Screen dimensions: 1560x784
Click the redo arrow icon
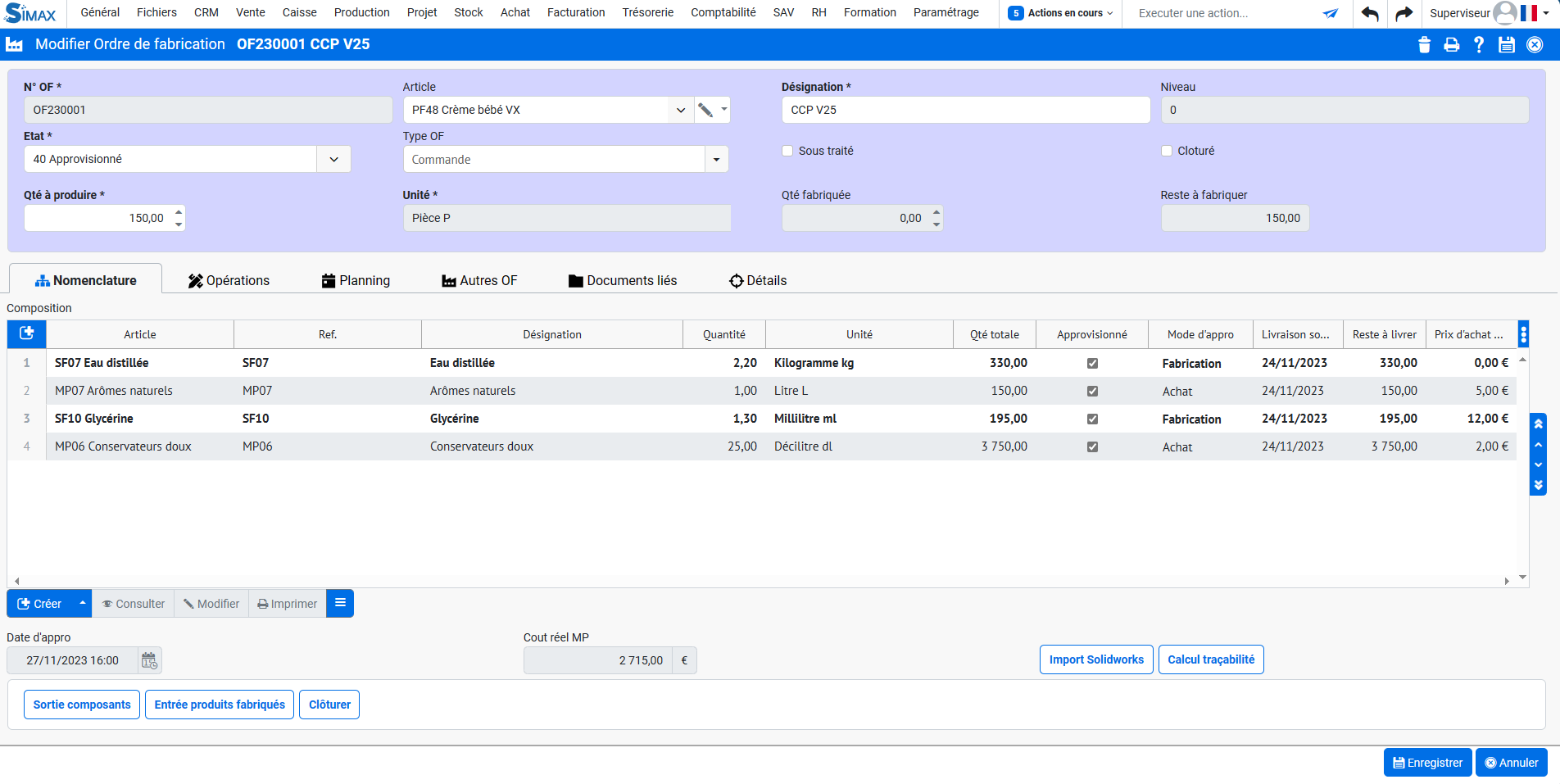[x=1404, y=13]
